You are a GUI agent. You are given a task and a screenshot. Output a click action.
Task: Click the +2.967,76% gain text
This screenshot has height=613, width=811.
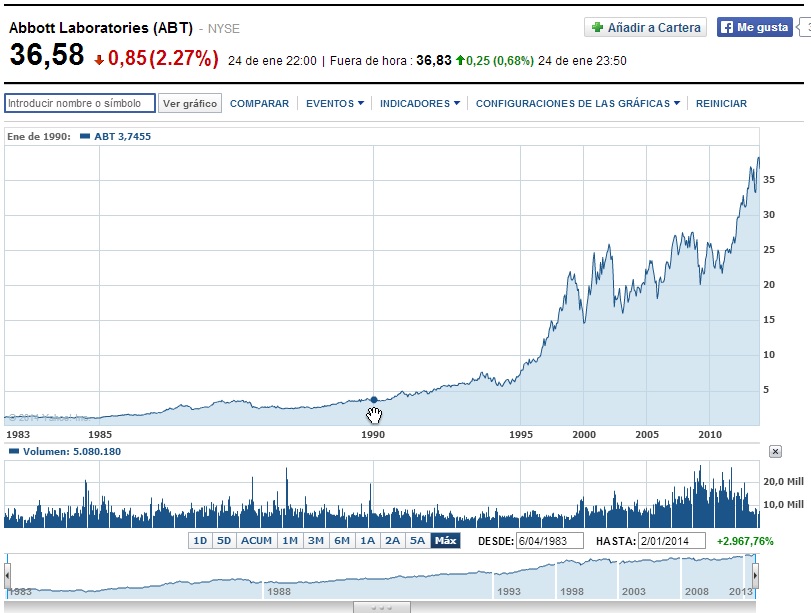(745, 541)
